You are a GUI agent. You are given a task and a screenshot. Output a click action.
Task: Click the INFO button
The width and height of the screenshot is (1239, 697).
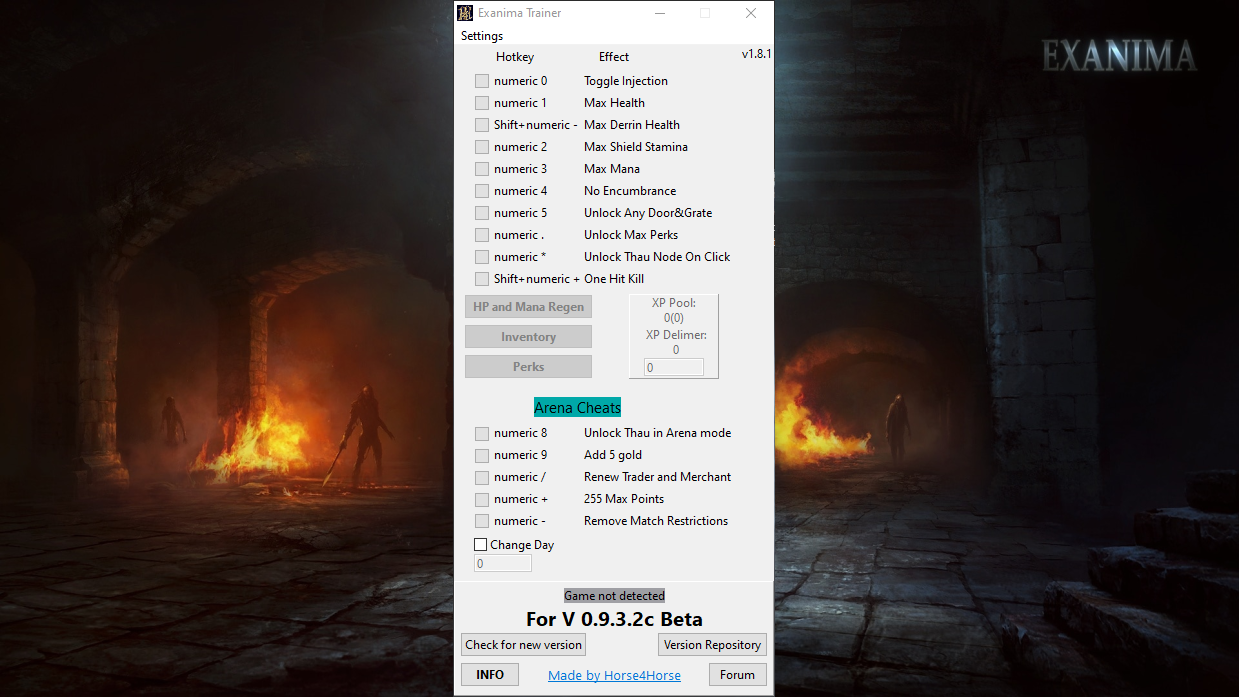[489, 674]
